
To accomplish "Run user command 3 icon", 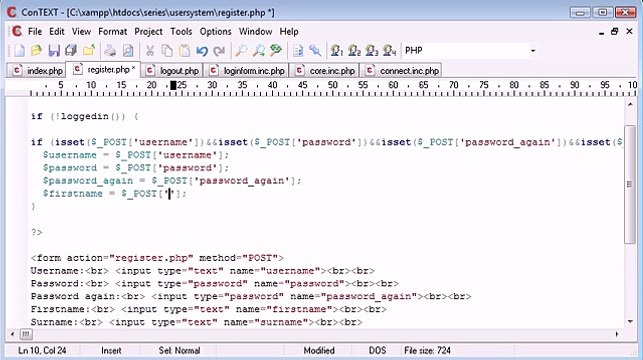I will click(x=372, y=51).
